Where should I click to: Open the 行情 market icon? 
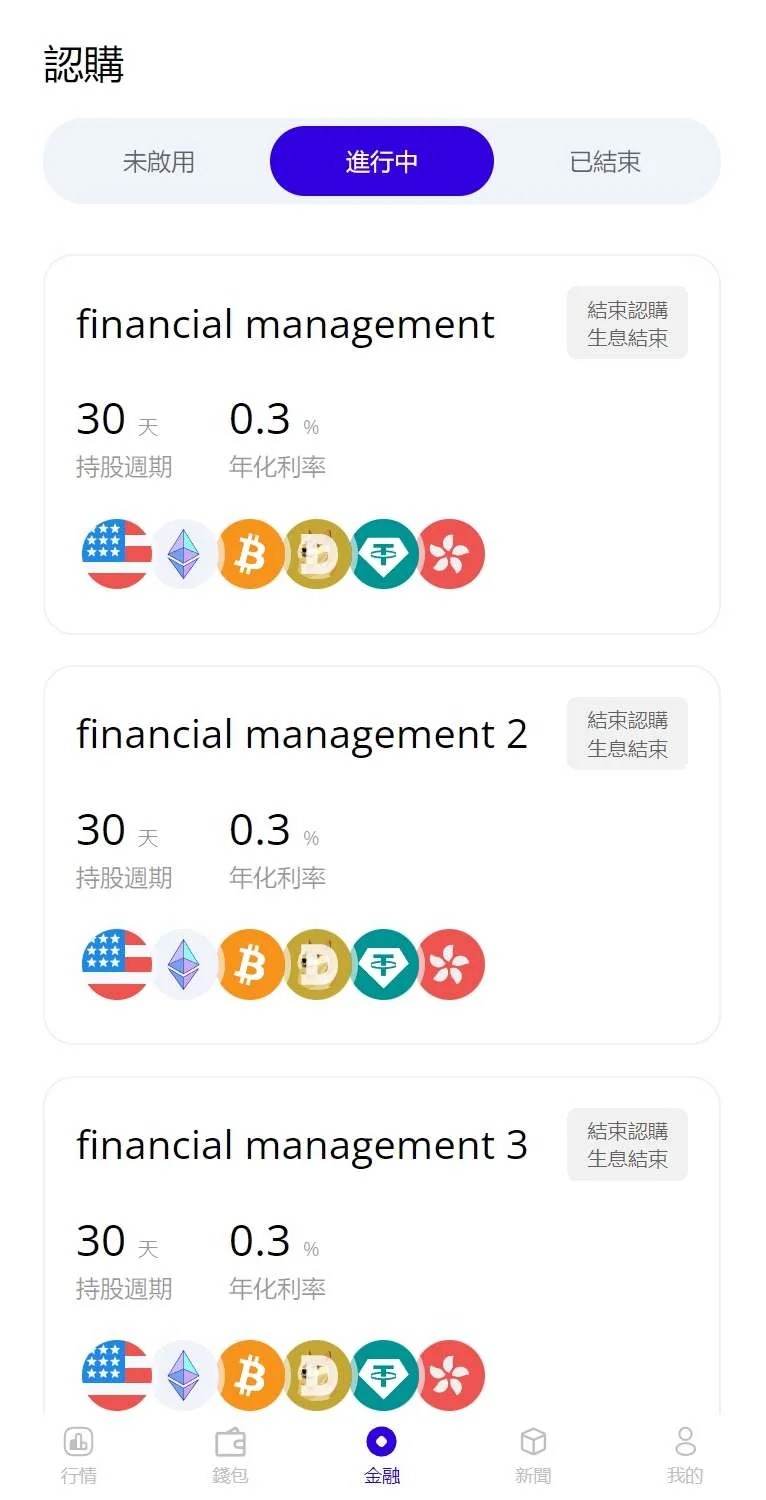click(79, 1442)
